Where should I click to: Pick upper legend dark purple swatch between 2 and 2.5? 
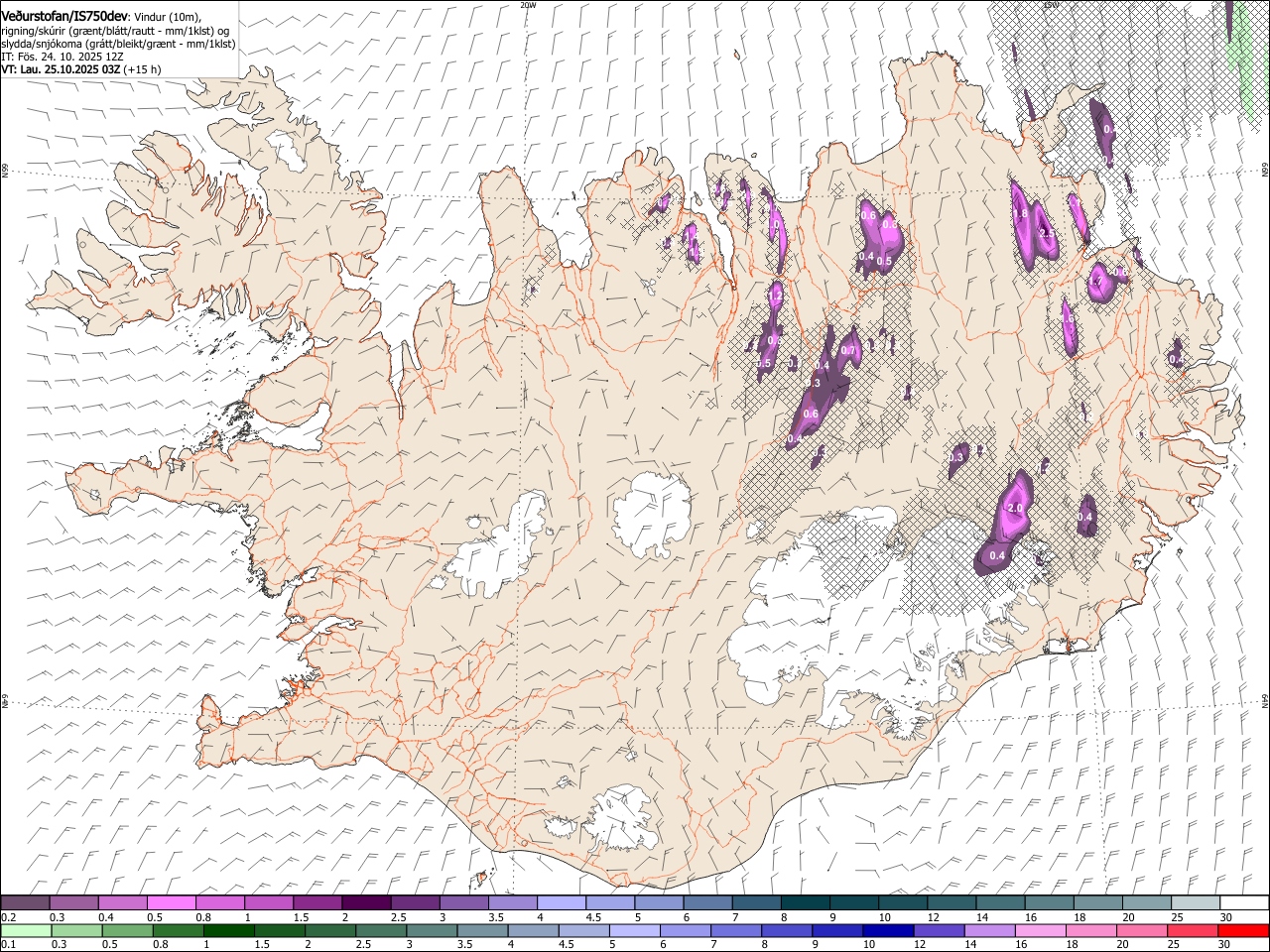coord(366,902)
